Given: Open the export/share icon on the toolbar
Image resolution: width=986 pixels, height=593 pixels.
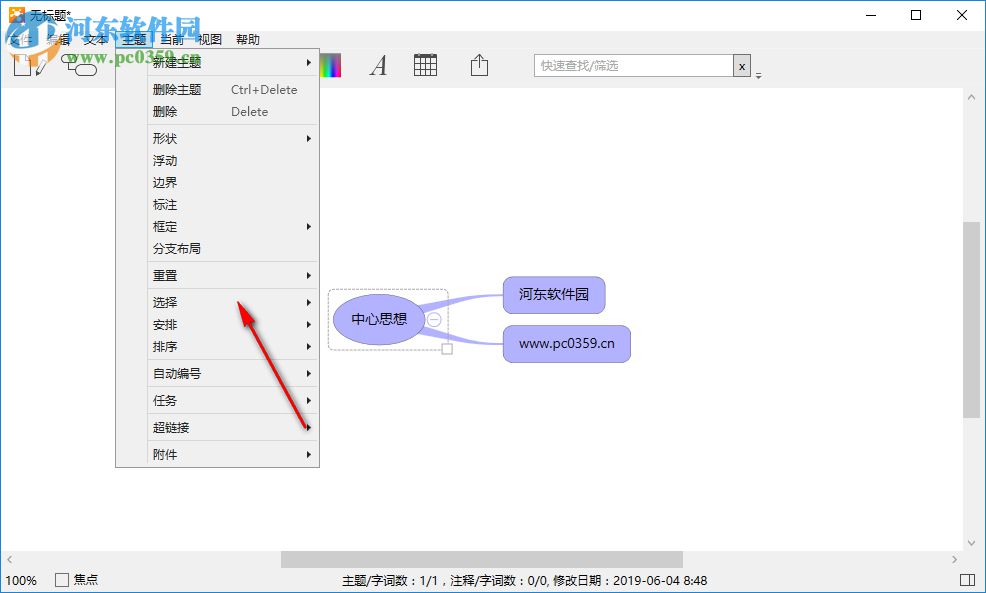Looking at the screenshot, I should tap(478, 65).
